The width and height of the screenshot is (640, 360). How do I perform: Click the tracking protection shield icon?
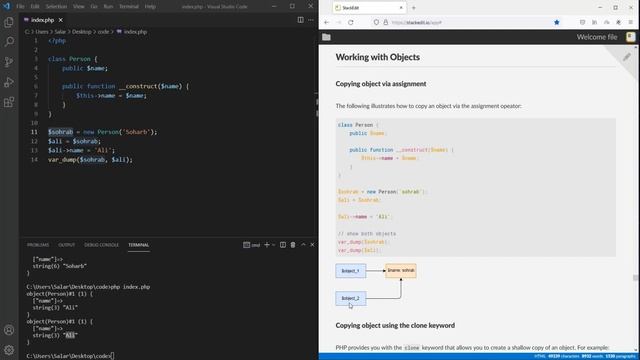pos(376,22)
